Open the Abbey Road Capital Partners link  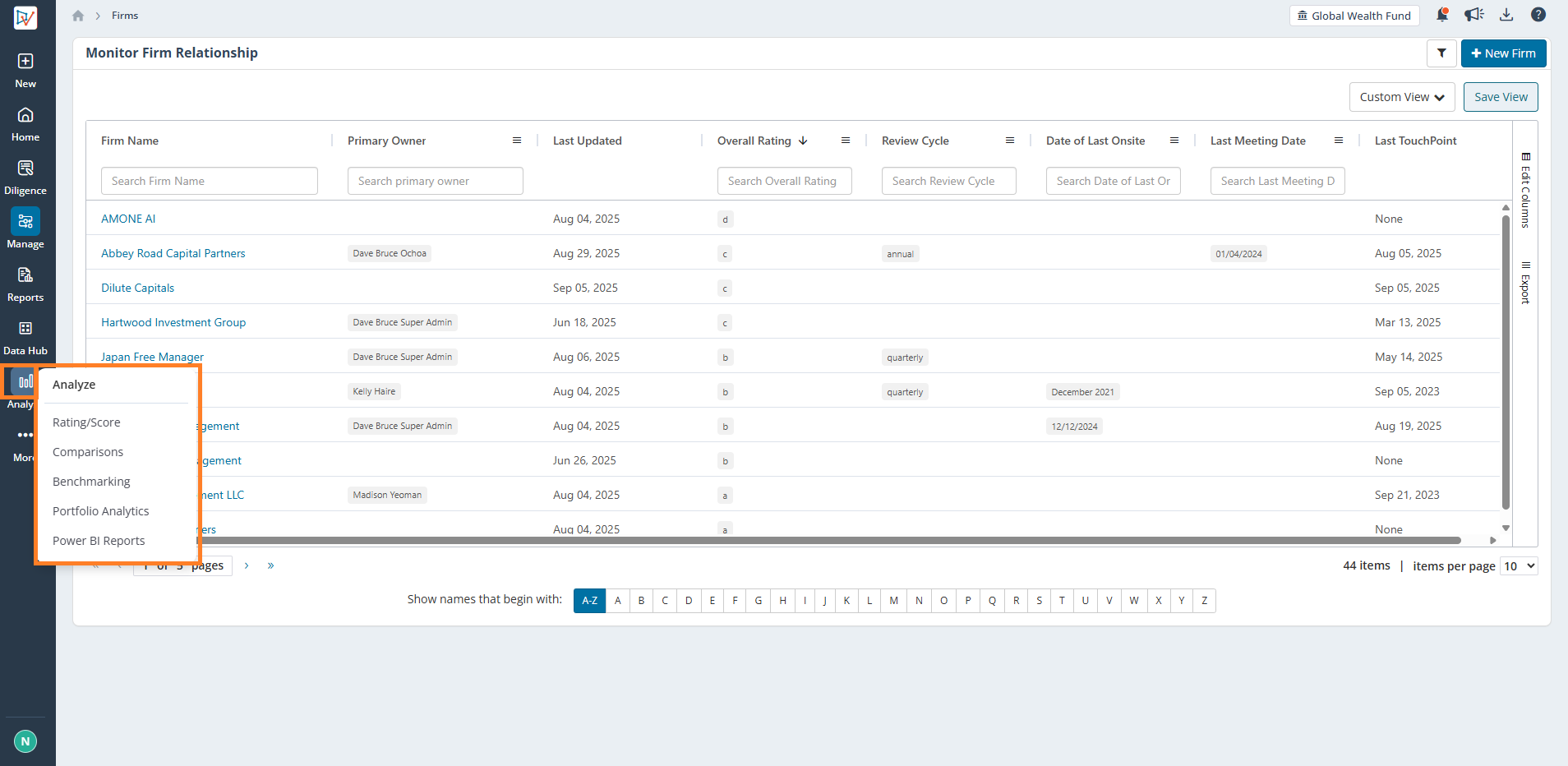click(x=173, y=253)
